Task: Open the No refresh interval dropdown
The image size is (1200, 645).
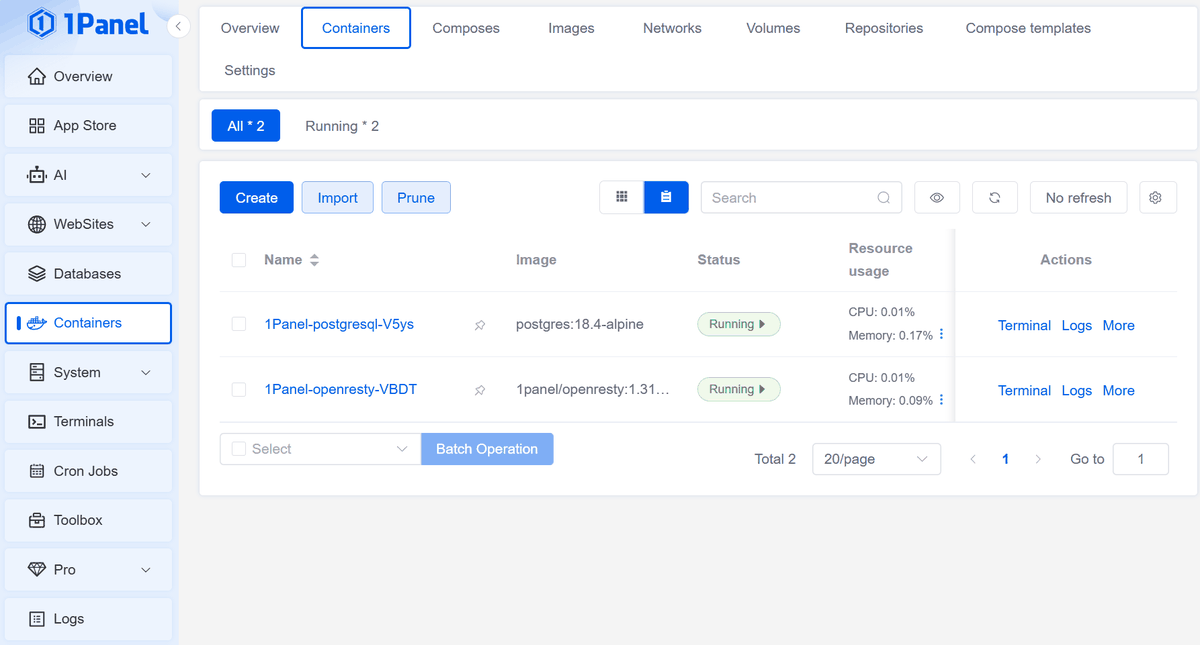Action: pos(1078,198)
